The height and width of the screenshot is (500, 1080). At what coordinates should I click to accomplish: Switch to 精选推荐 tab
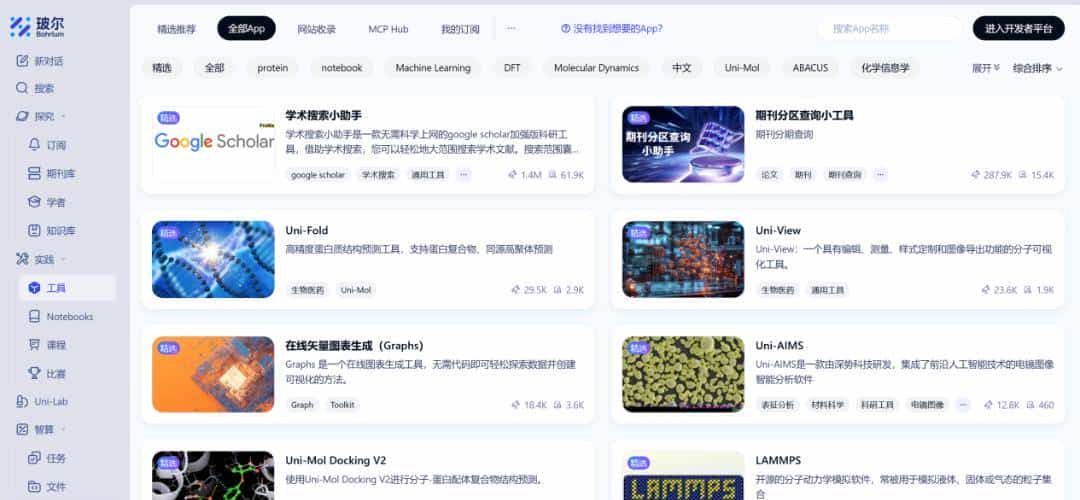(176, 29)
